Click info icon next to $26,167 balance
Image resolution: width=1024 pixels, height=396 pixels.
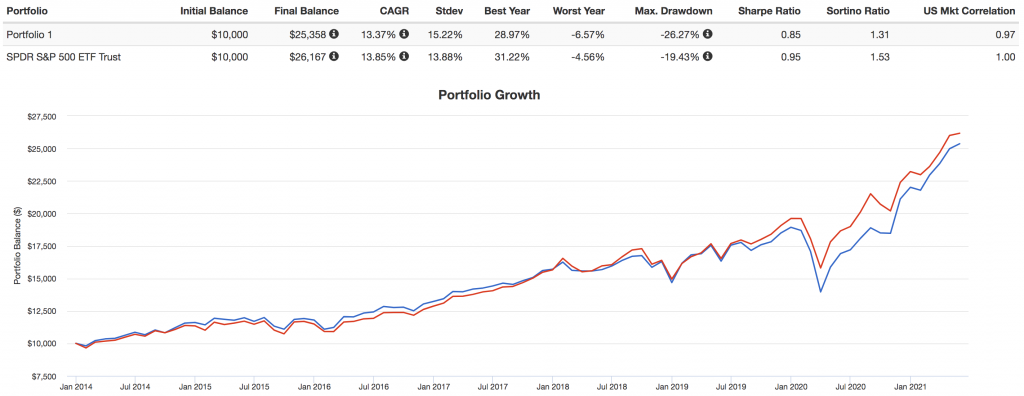tap(334, 56)
